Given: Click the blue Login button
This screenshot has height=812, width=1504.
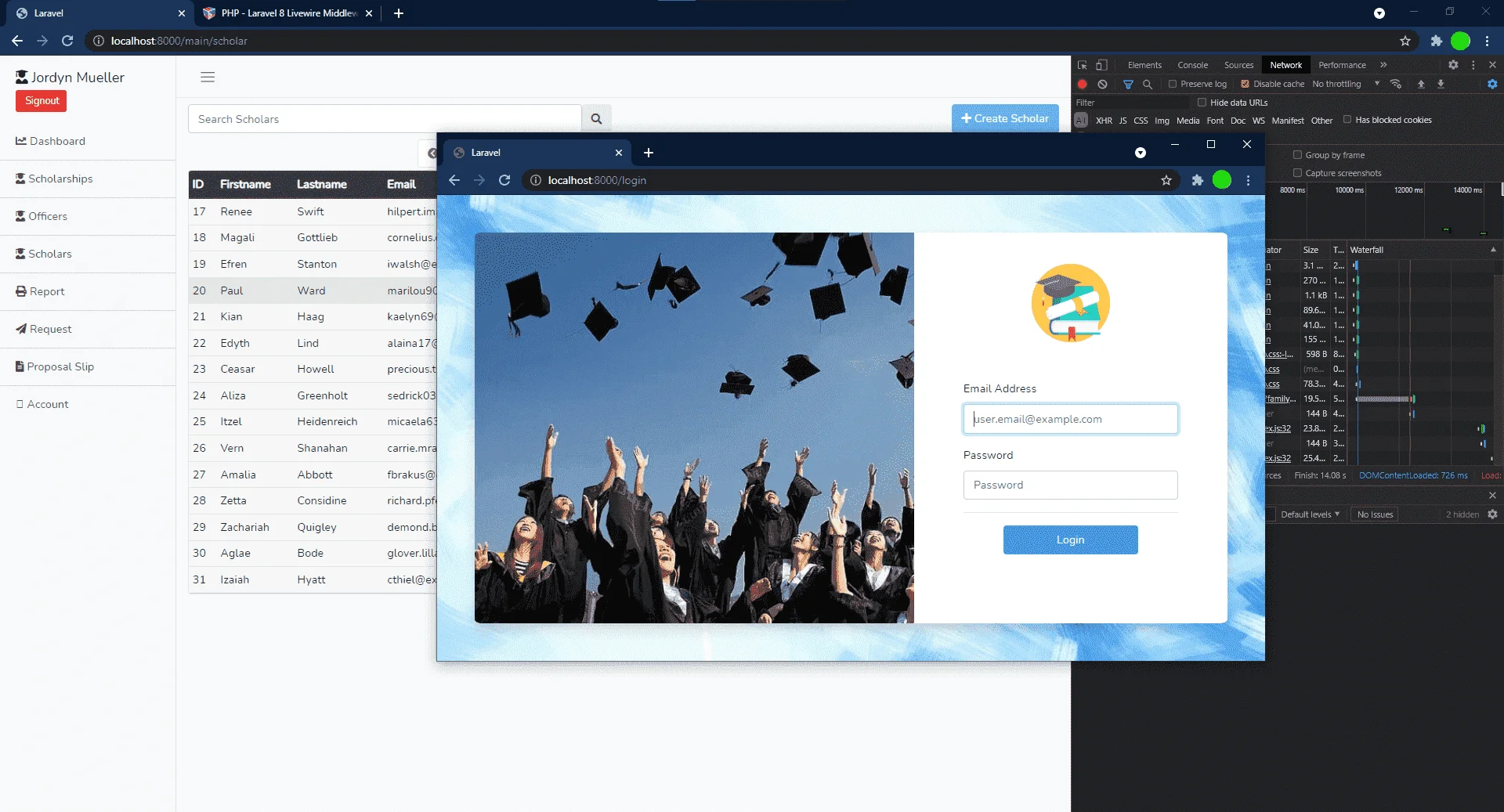Looking at the screenshot, I should 1070,540.
